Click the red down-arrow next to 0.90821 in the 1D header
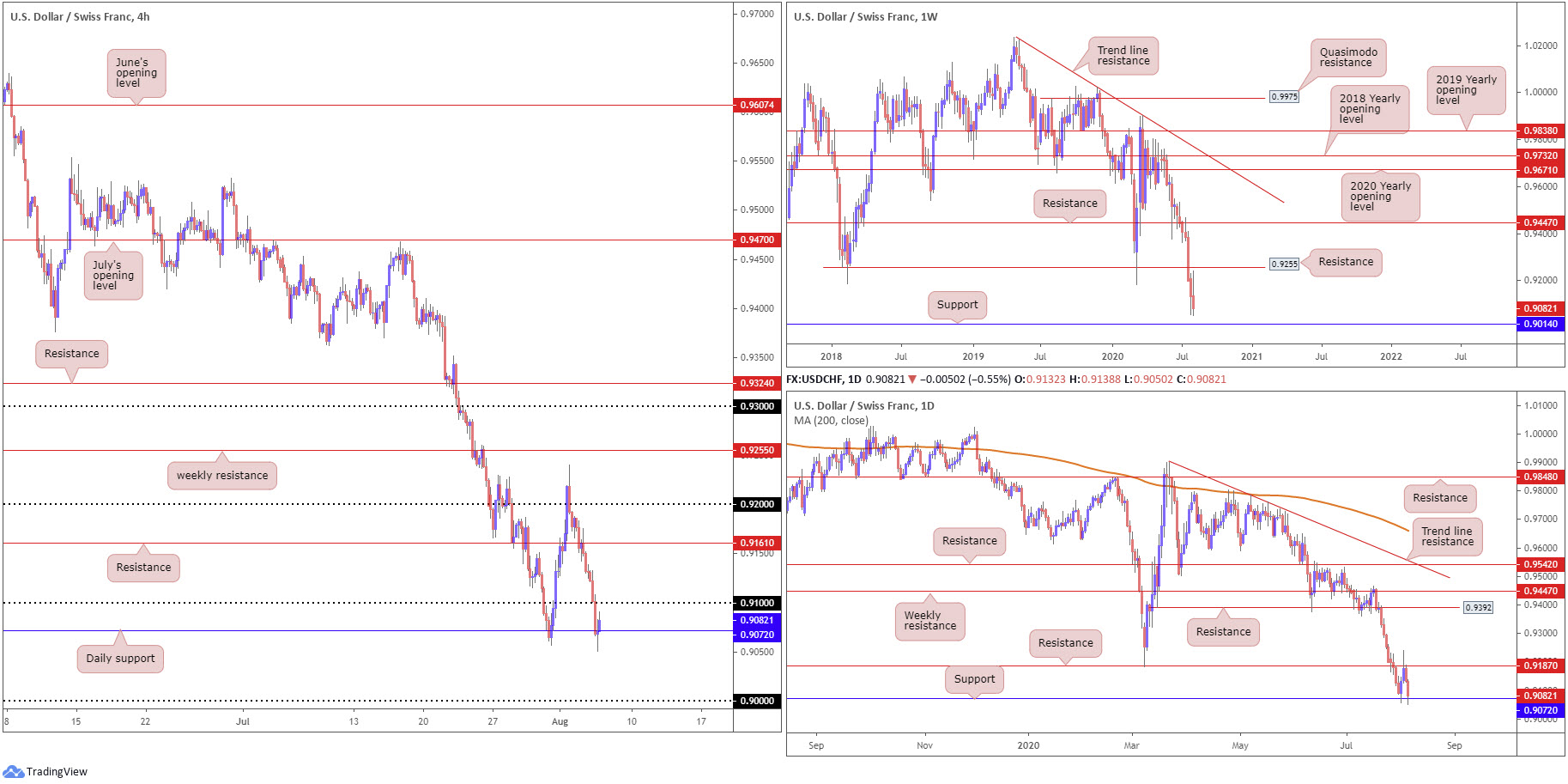 (912, 379)
